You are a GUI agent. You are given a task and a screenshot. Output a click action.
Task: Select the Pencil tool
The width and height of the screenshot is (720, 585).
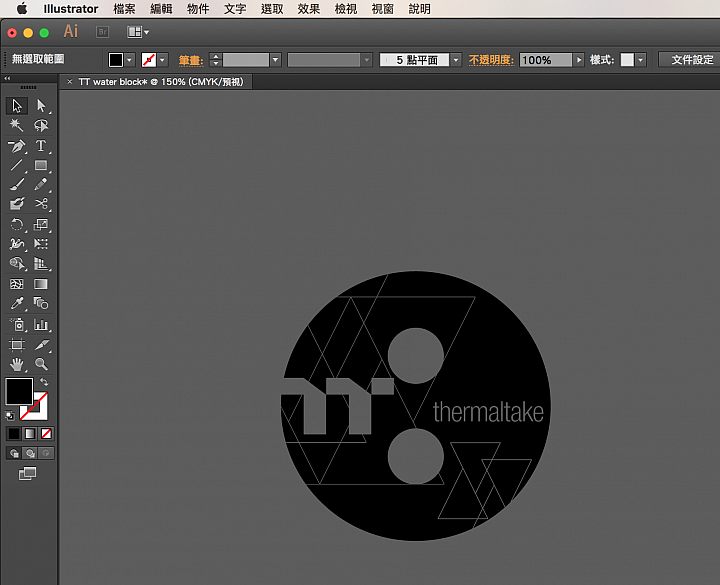41,185
